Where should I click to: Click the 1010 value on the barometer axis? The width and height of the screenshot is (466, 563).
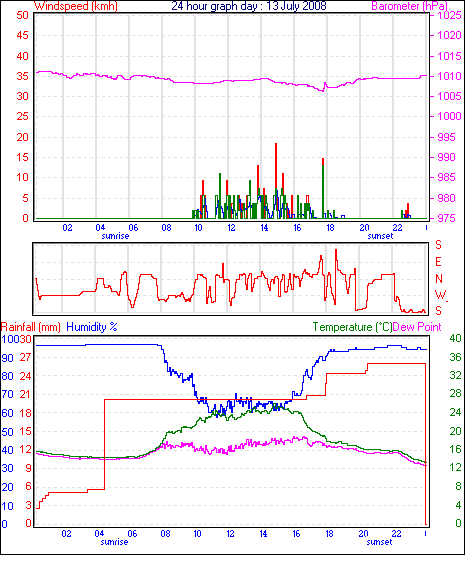point(449,76)
